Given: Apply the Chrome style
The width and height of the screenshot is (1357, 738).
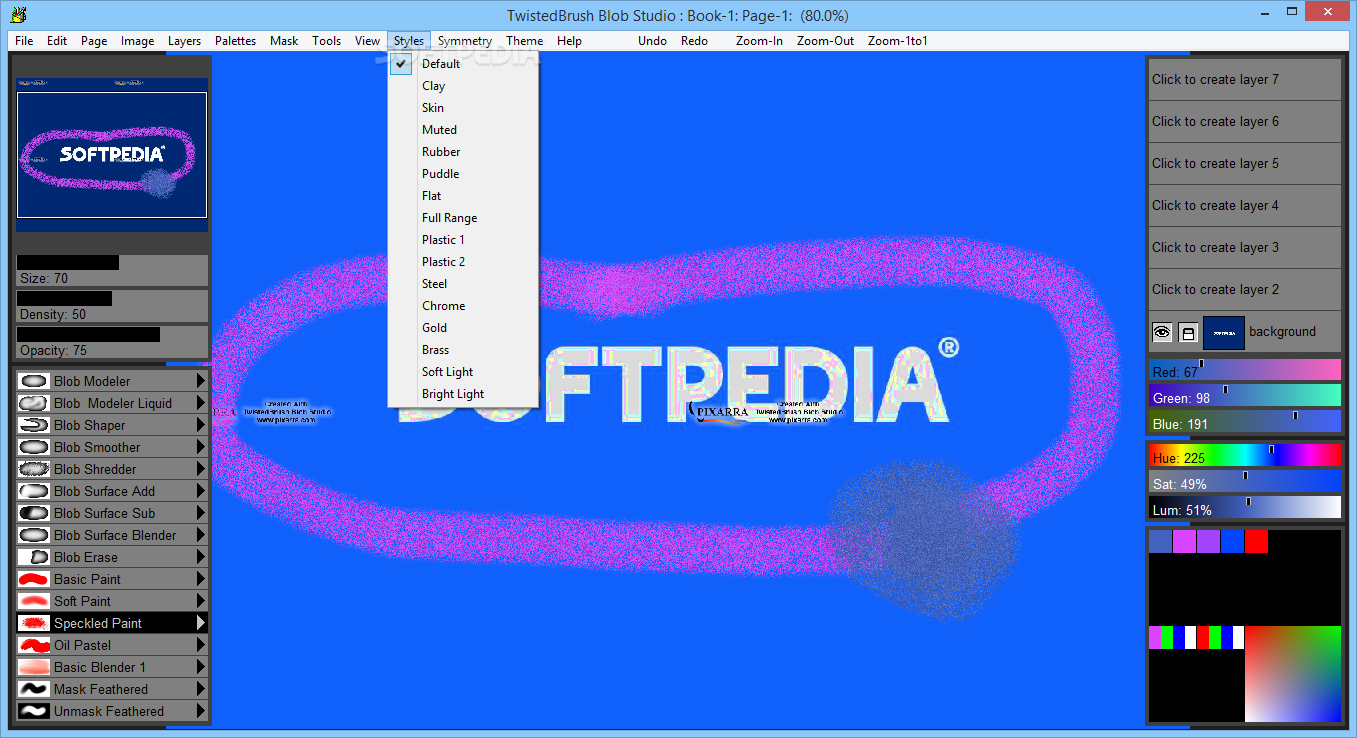Looking at the screenshot, I should coord(464,306).
